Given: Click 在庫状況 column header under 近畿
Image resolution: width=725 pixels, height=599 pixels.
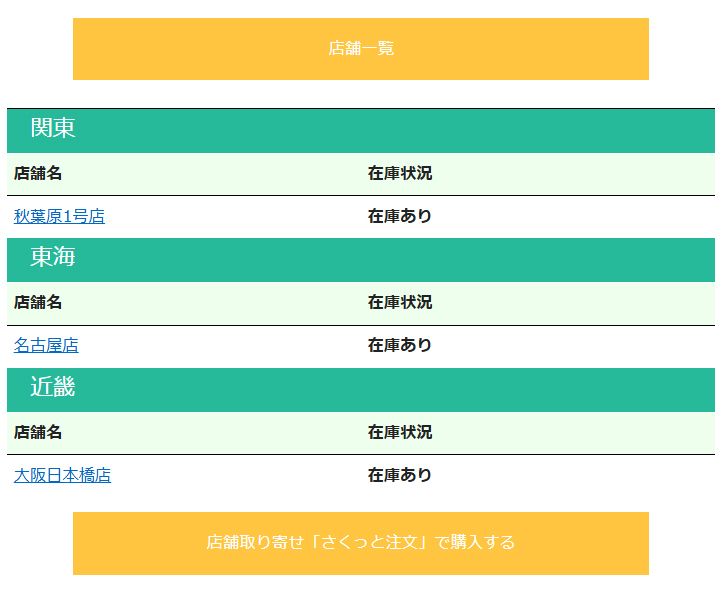Looking at the screenshot, I should point(400,432).
